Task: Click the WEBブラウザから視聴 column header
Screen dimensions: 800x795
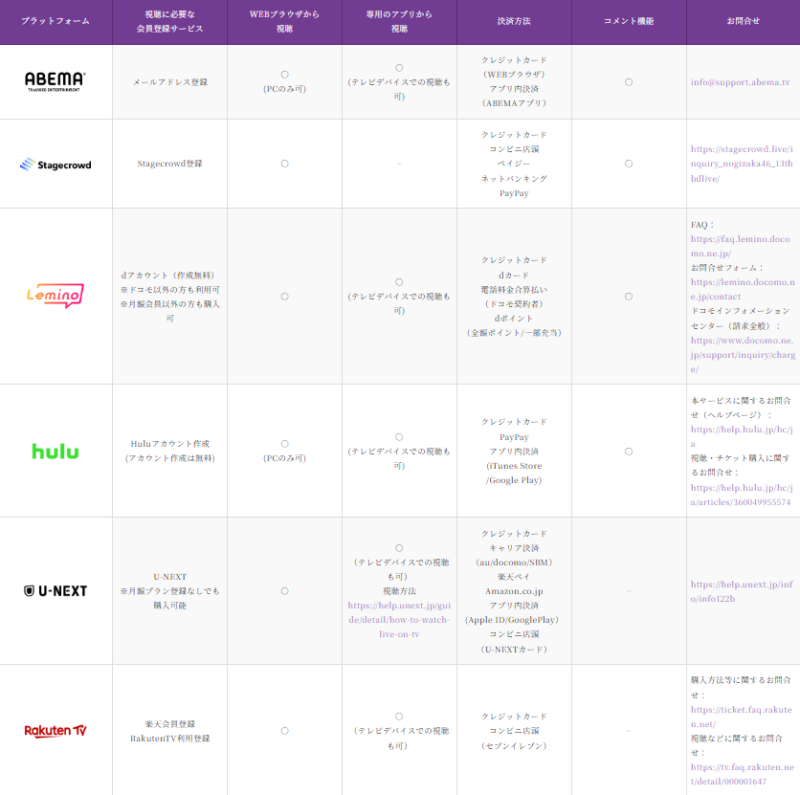Action: 285,21
